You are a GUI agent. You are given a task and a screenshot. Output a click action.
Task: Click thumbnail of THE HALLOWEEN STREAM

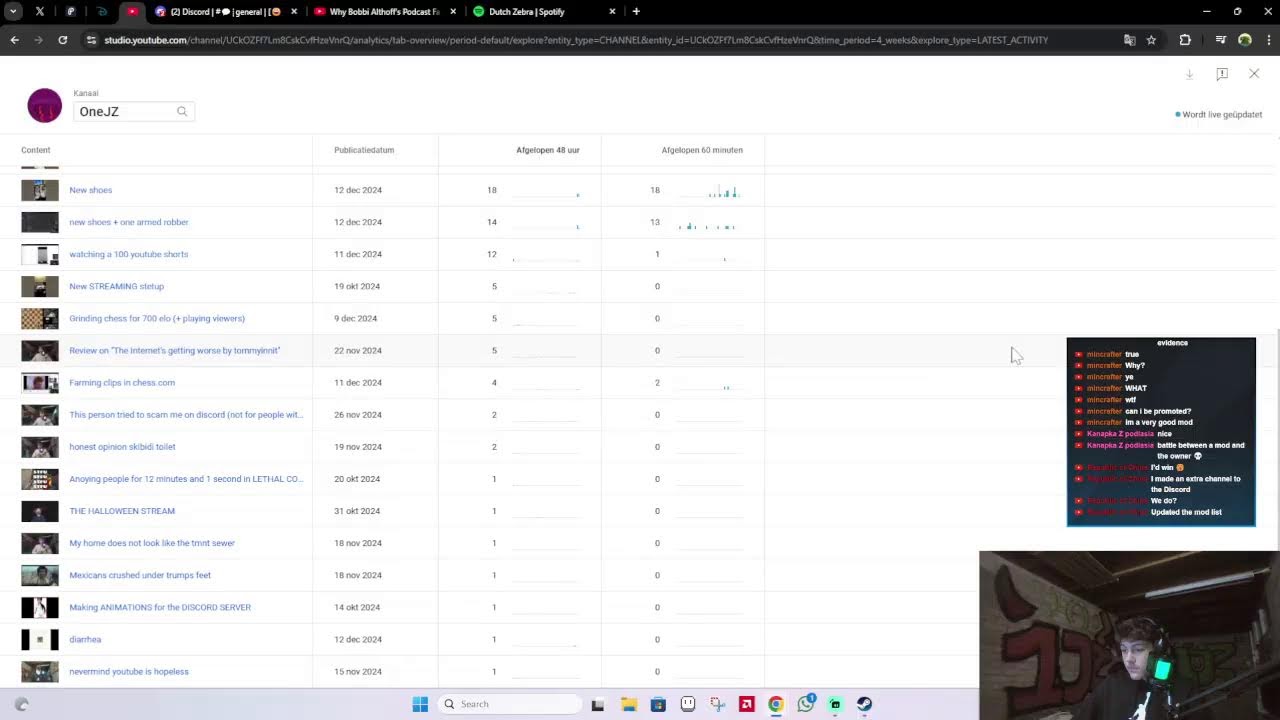click(40, 511)
